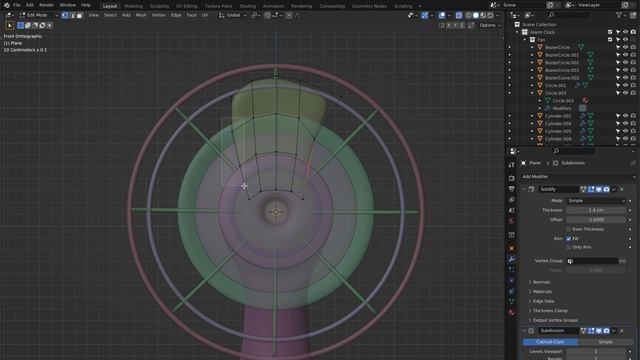Collapse the Solidify modifier panel
This screenshot has height=360, width=640.
[524, 189]
